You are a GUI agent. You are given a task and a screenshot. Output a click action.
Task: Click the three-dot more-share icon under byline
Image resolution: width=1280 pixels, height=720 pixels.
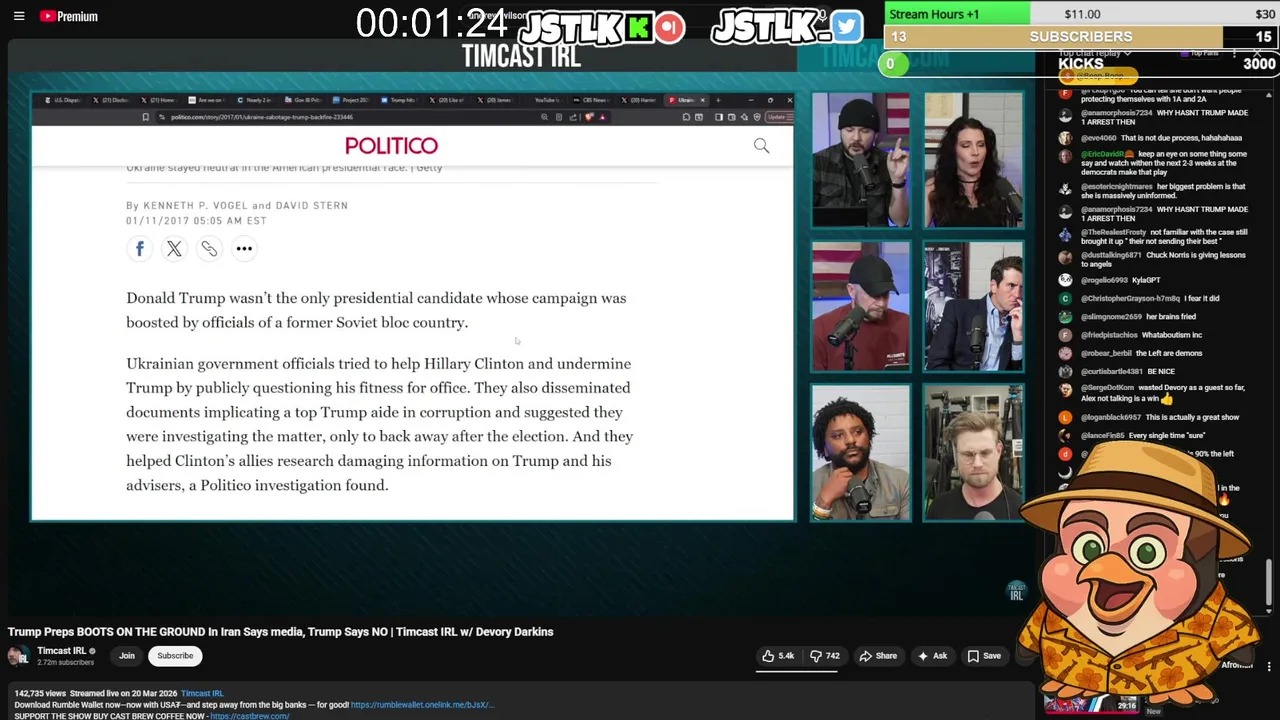point(244,248)
